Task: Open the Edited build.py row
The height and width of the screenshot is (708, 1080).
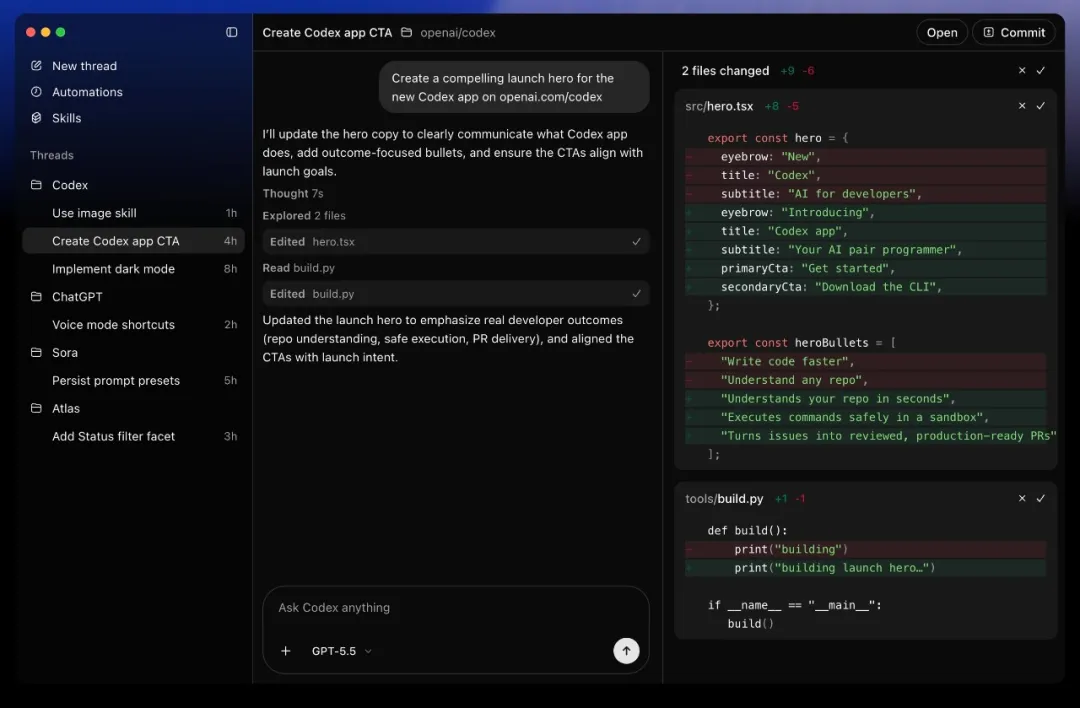Action: 455,294
